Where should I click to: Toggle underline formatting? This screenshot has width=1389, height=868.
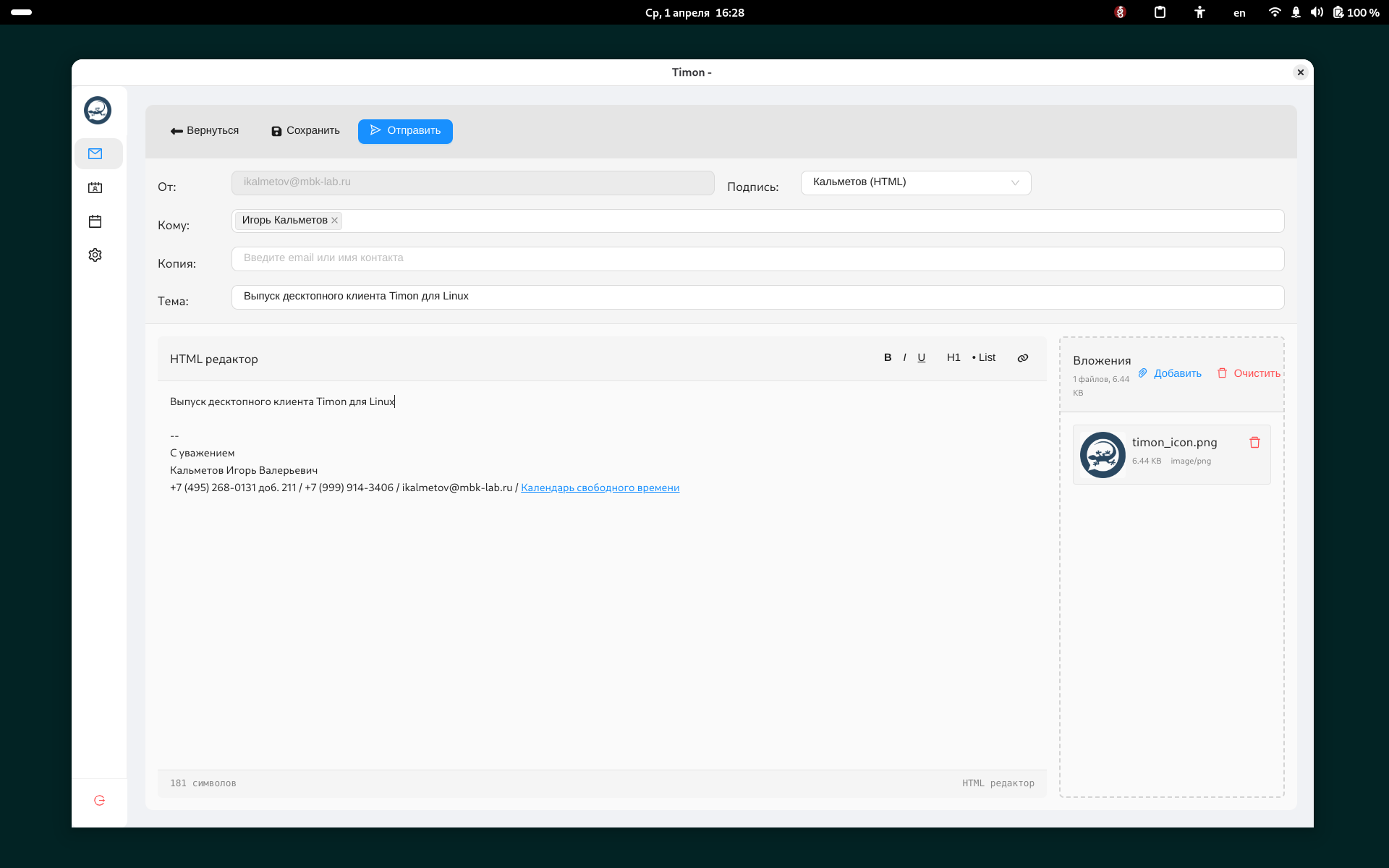[x=922, y=358]
